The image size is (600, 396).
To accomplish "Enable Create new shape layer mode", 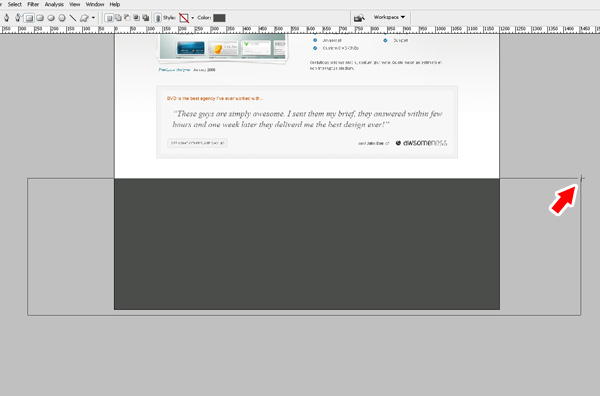I will tap(109, 18).
